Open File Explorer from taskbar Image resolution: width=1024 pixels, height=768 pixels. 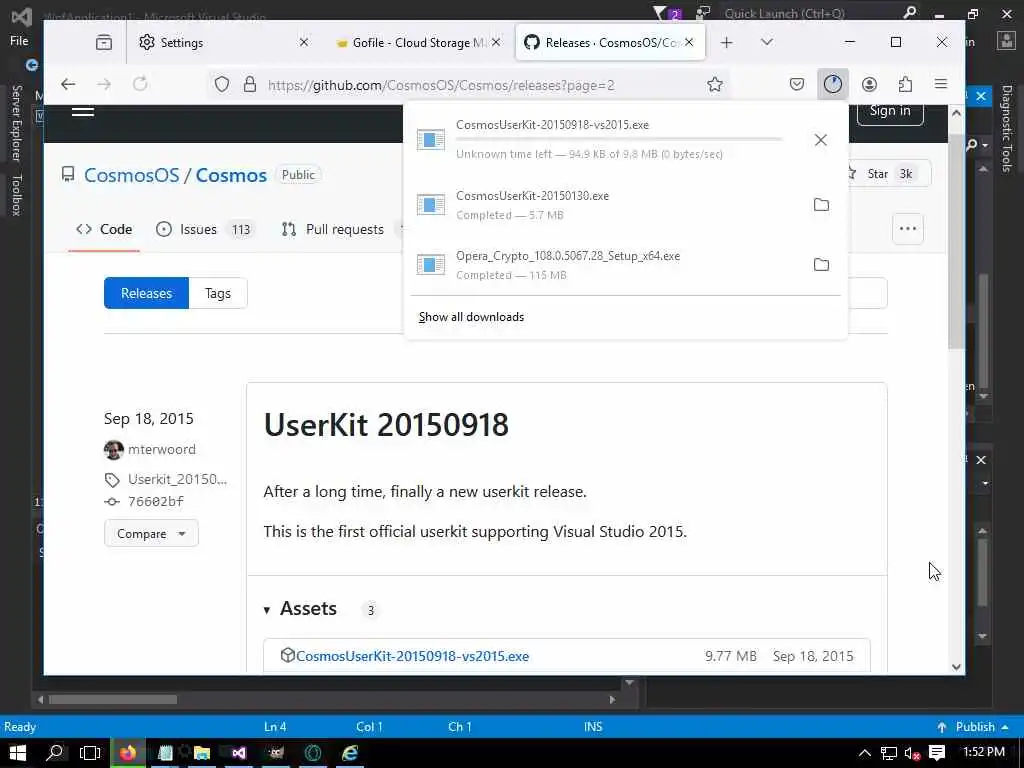click(202, 753)
